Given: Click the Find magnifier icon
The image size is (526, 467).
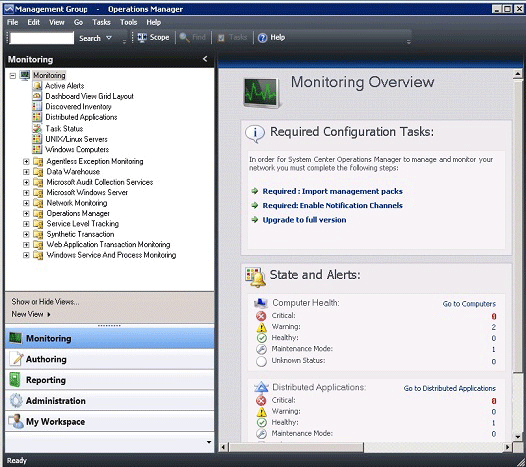Looking at the screenshot, I should point(184,38).
